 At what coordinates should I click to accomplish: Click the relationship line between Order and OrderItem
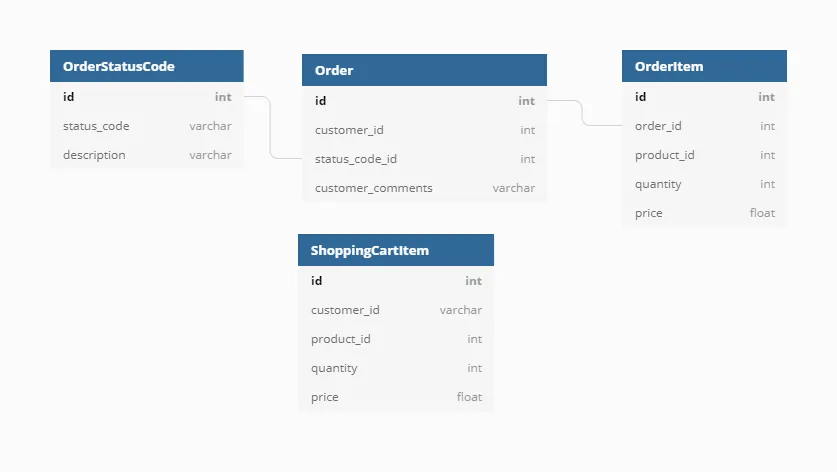582,113
